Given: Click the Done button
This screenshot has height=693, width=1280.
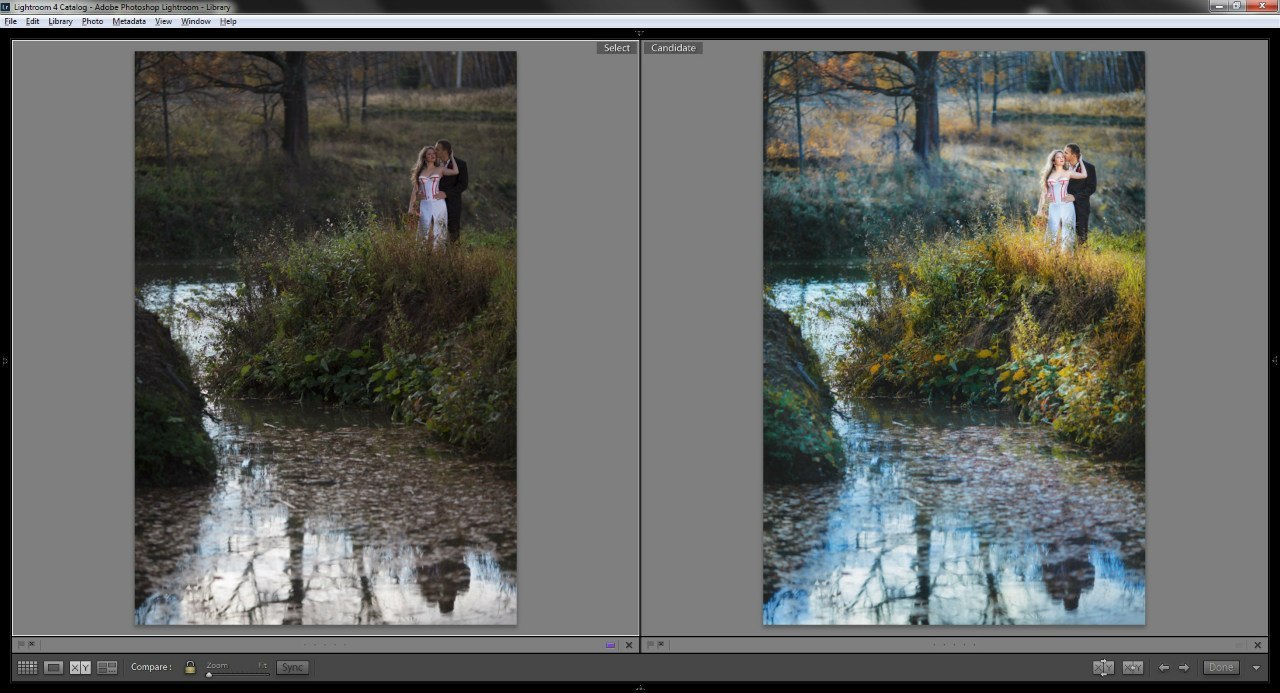Looking at the screenshot, I should click(x=1221, y=667).
